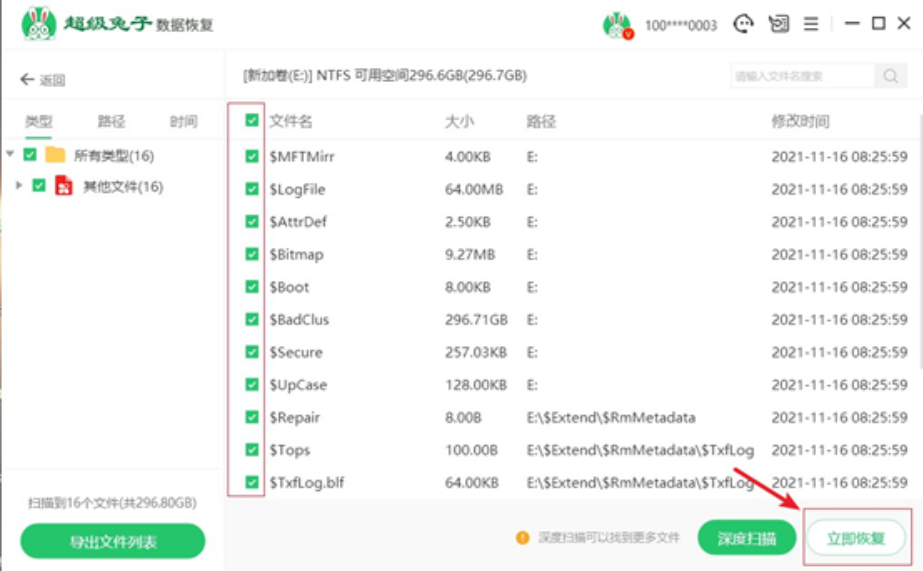Screen dimensions: 923x571
Task: Click the 立即恢复 recover button
Action: tap(855, 538)
